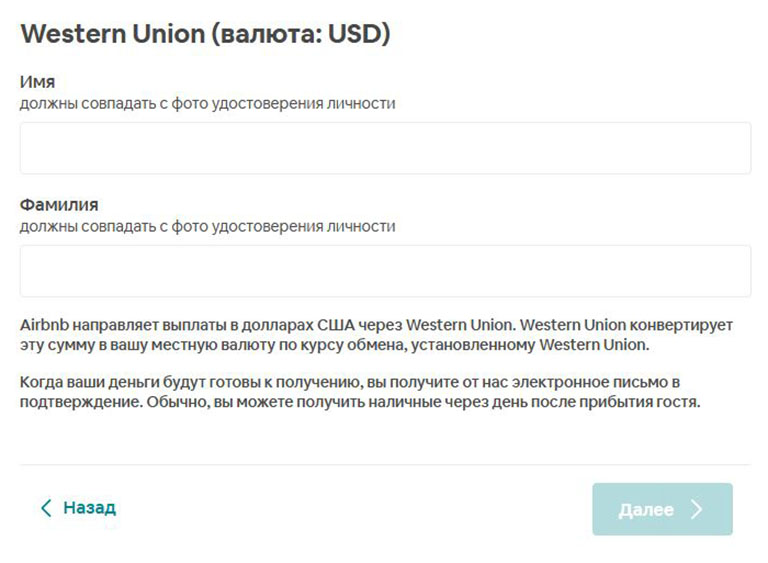Click the Имя field label
The image size is (768, 563).
[x=37, y=82]
